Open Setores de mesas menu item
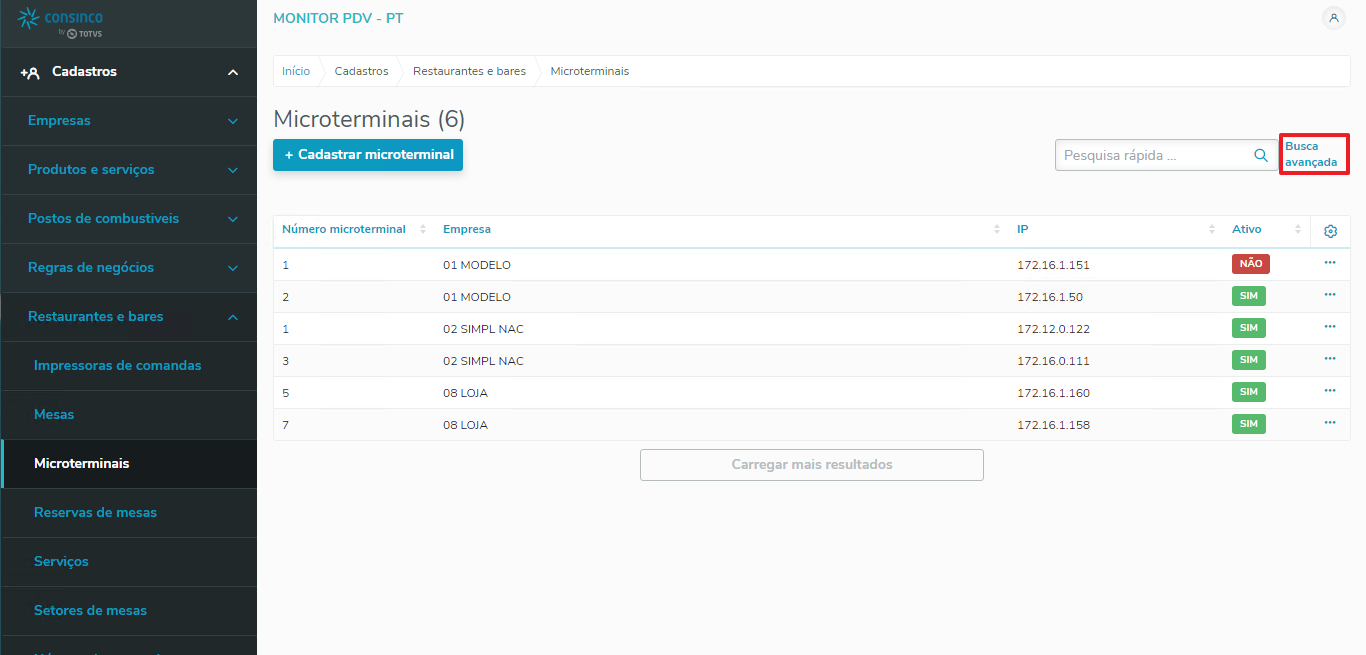This screenshot has width=1366, height=655. 129,611
